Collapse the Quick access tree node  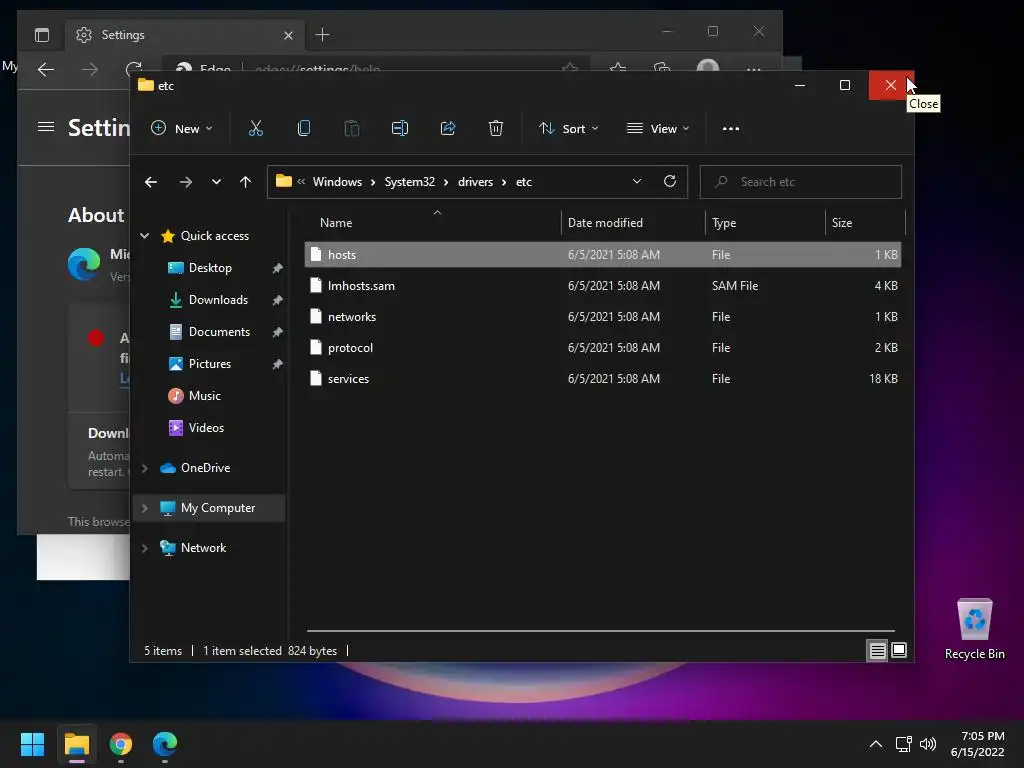tap(144, 236)
